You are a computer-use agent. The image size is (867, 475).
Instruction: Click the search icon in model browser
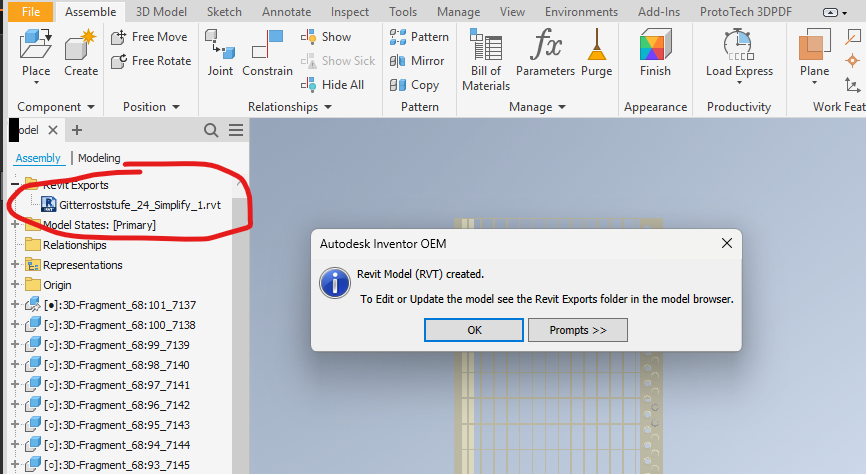click(211, 131)
